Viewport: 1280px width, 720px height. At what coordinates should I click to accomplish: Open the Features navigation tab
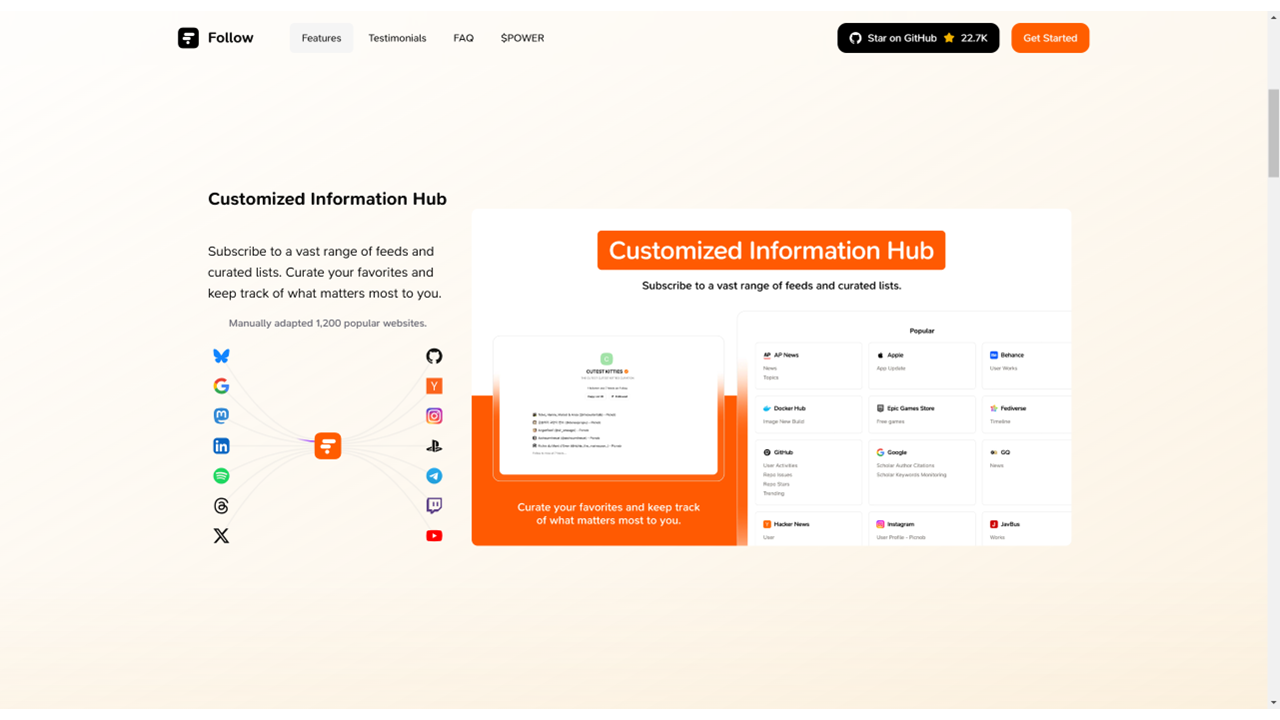(x=321, y=38)
